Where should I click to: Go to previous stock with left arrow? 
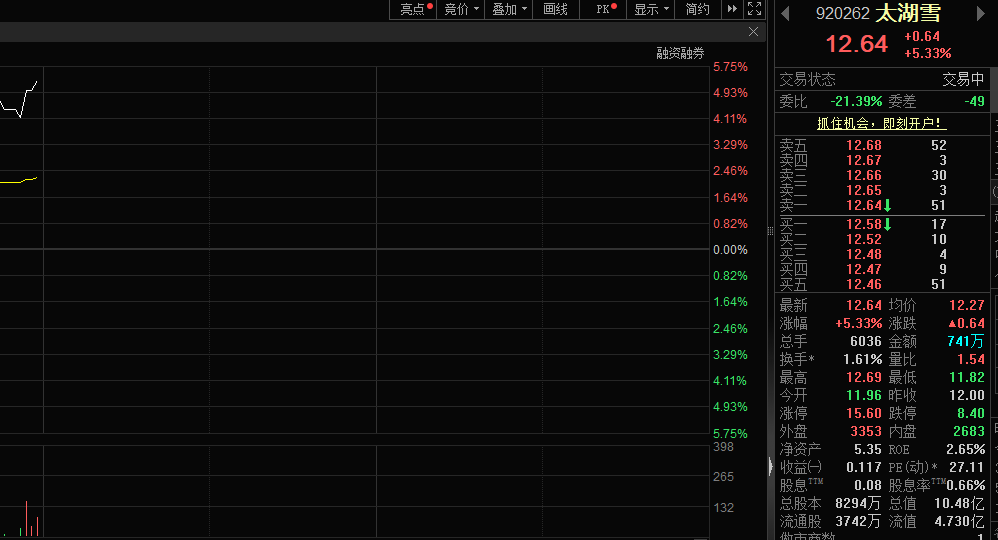pos(785,13)
